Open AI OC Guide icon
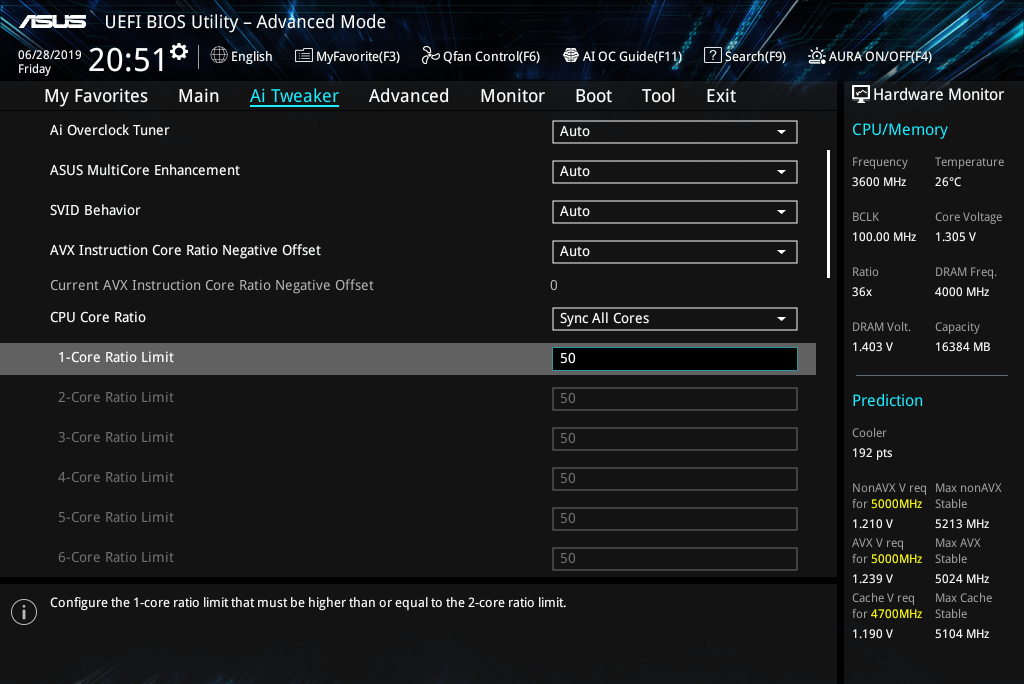The height and width of the screenshot is (684, 1024). (571, 56)
